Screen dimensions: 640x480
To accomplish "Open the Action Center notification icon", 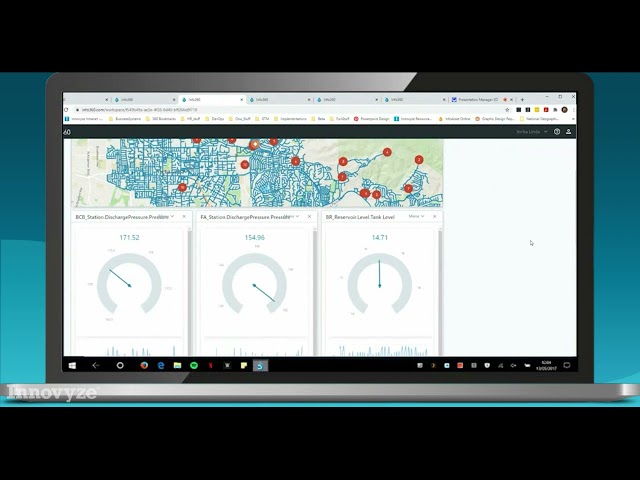I will (567, 365).
